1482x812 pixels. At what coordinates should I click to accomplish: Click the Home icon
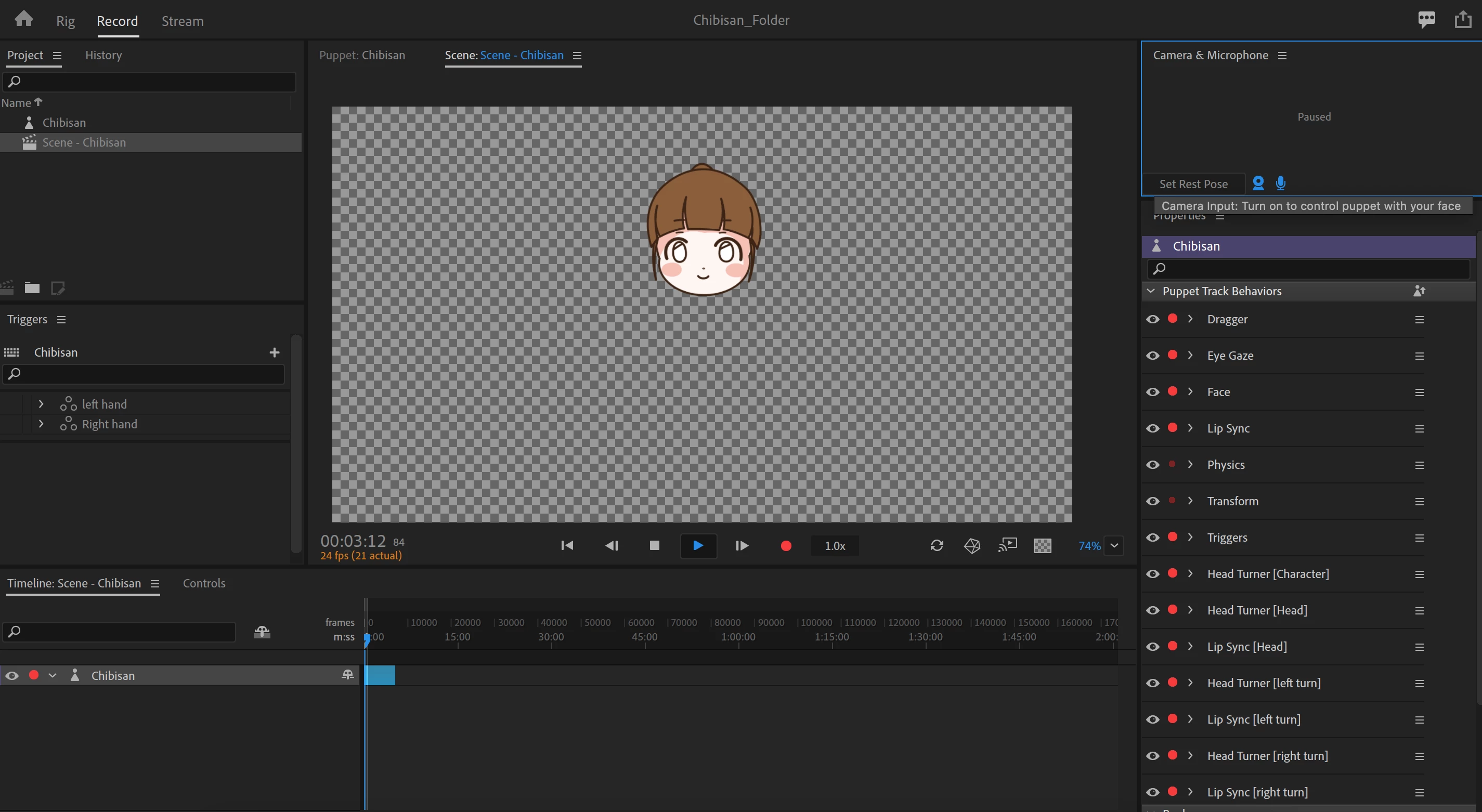[23, 20]
